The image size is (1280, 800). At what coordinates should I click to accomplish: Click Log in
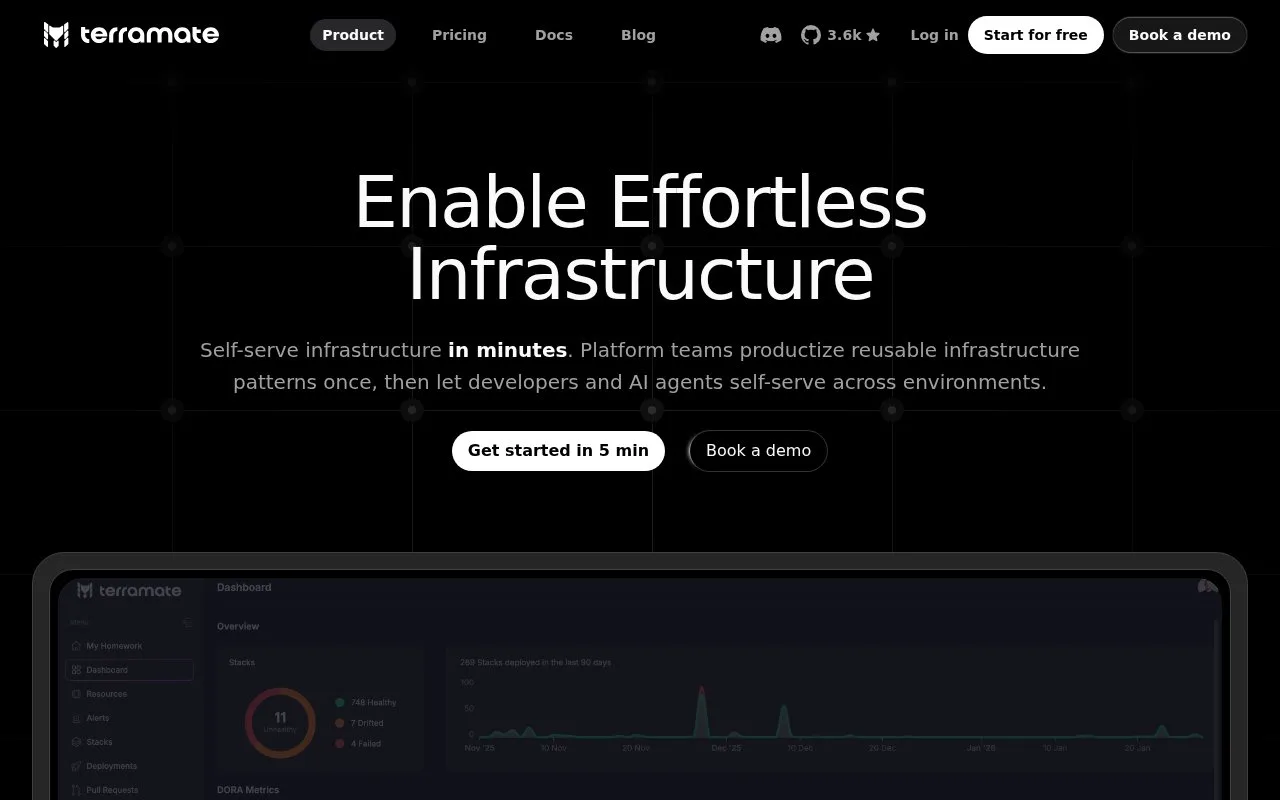pos(934,35)
